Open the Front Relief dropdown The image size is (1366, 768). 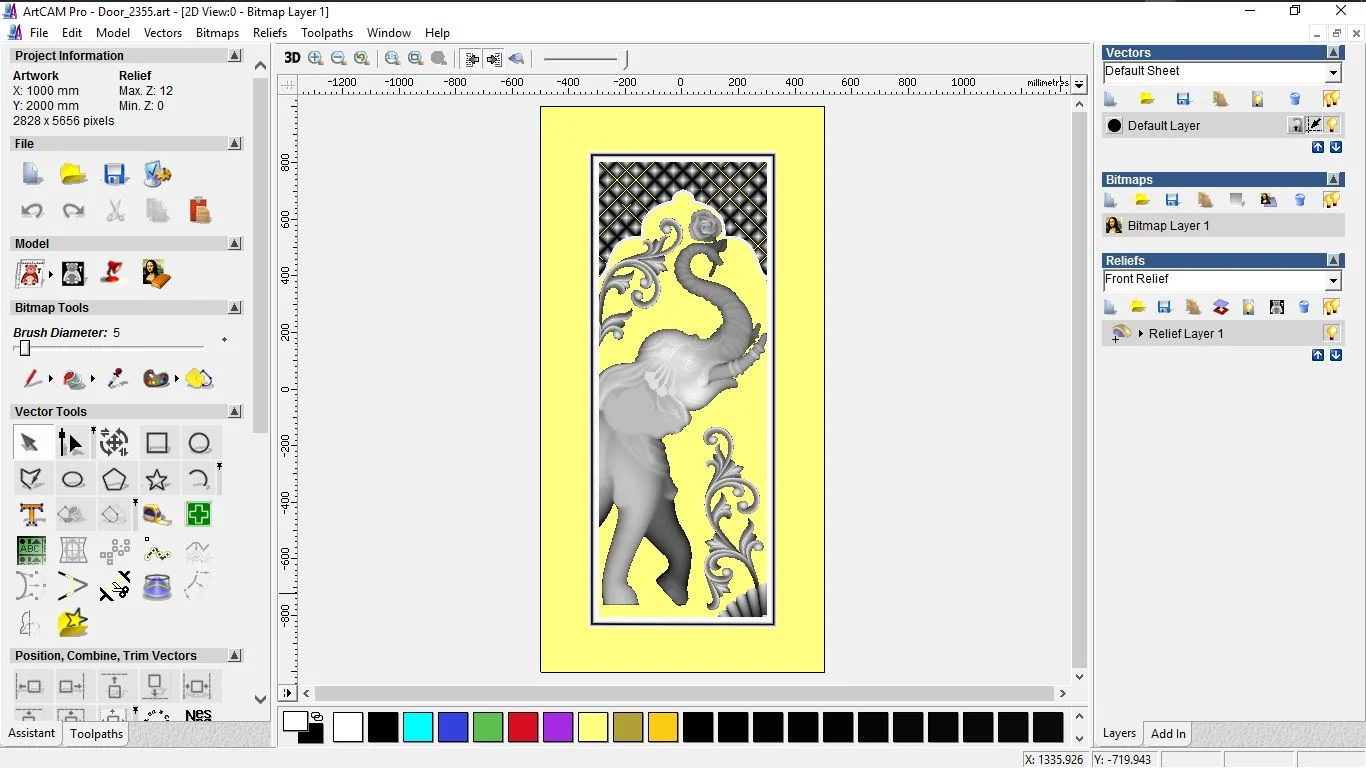pyautogui.click(x=1333, y=281)
